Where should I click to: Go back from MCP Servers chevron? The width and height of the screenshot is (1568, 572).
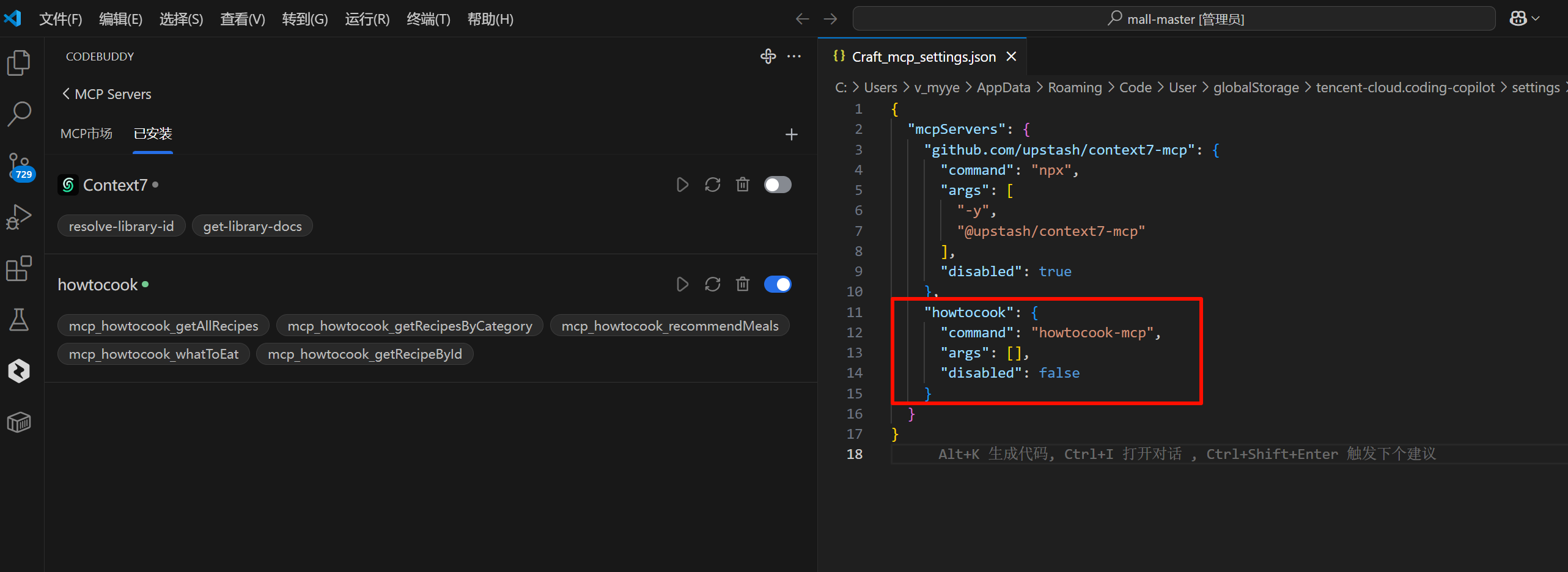pyautogui.click(x=66, y=94)
